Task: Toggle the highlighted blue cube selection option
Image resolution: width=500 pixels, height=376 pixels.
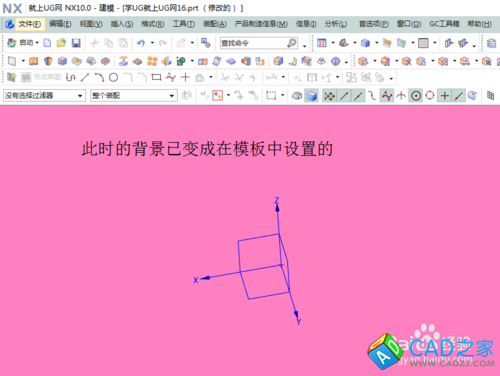Action: (x=311, y=96)
